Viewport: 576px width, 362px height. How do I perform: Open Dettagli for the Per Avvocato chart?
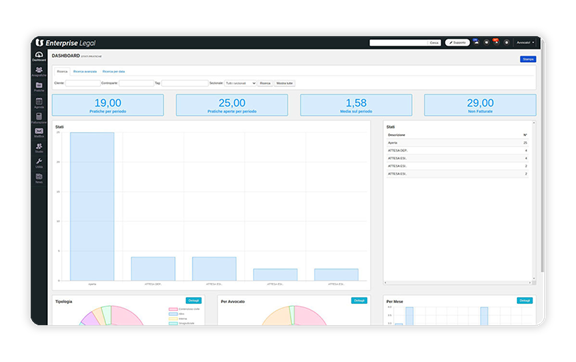(x=359, y=301)
